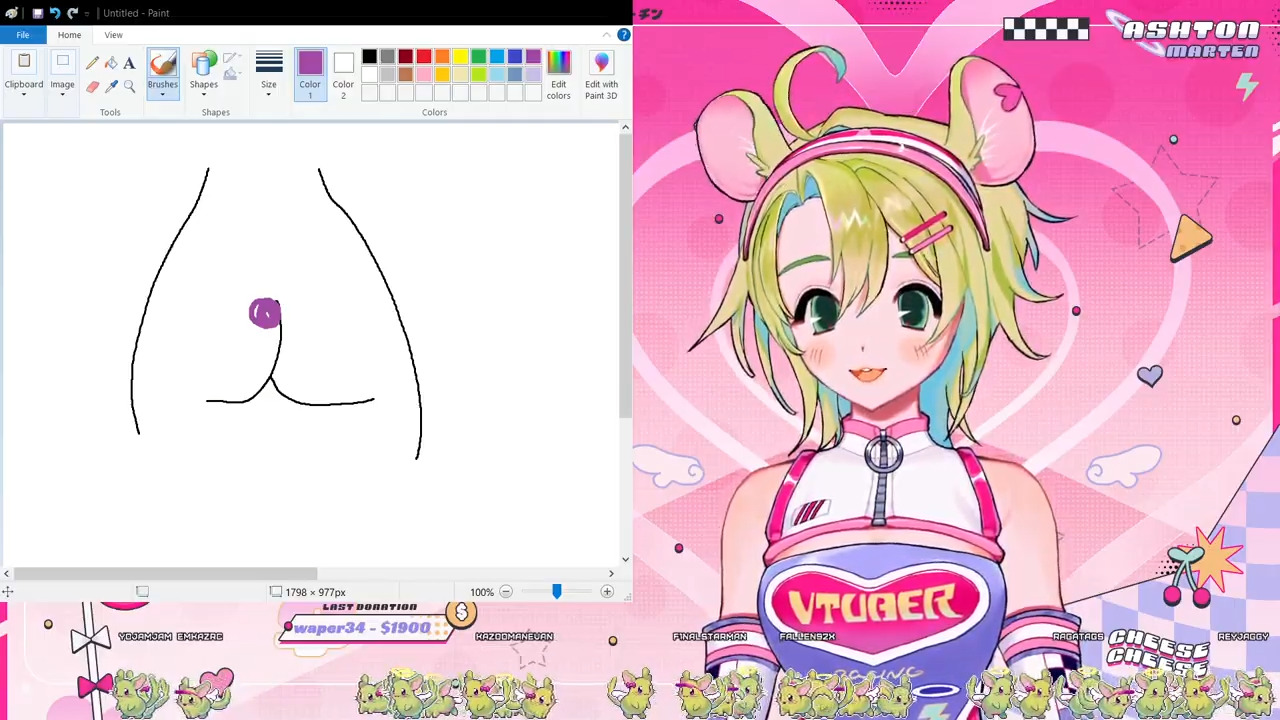The width and height of the screenshot is (1280, 720).
Task: Pick the light yellow color swatch
Action: [461, 75]
